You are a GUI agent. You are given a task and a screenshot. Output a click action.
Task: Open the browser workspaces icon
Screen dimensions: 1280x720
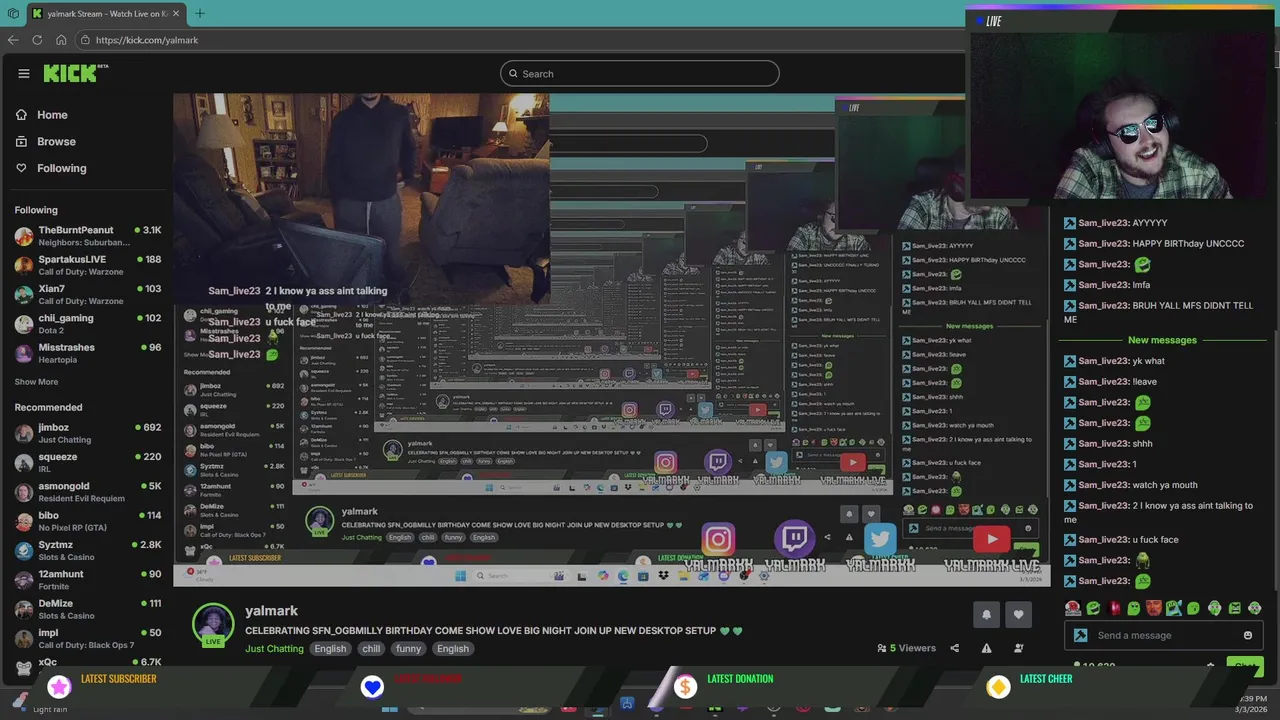(x=12, y=13)
